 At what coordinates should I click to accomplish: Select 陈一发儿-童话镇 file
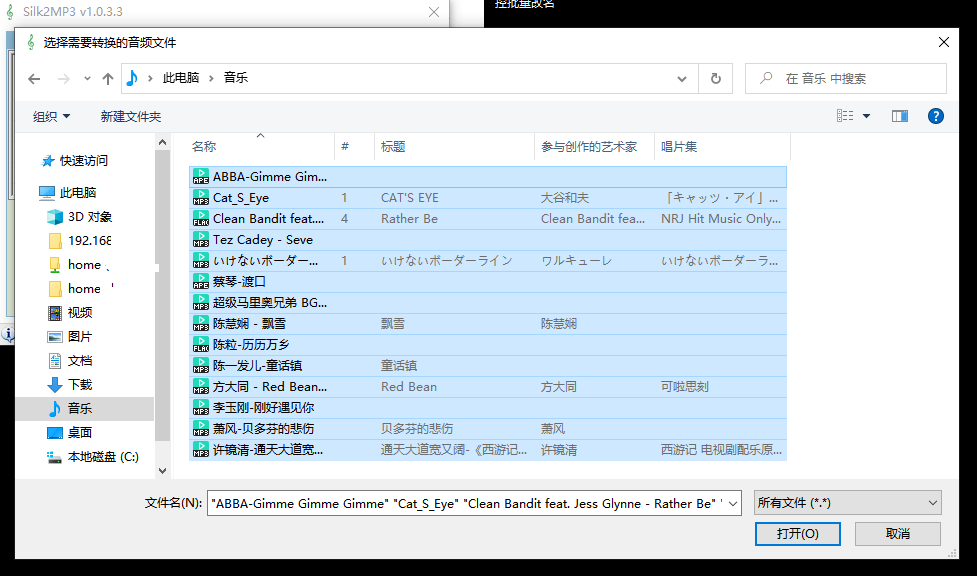coord(488,366)
